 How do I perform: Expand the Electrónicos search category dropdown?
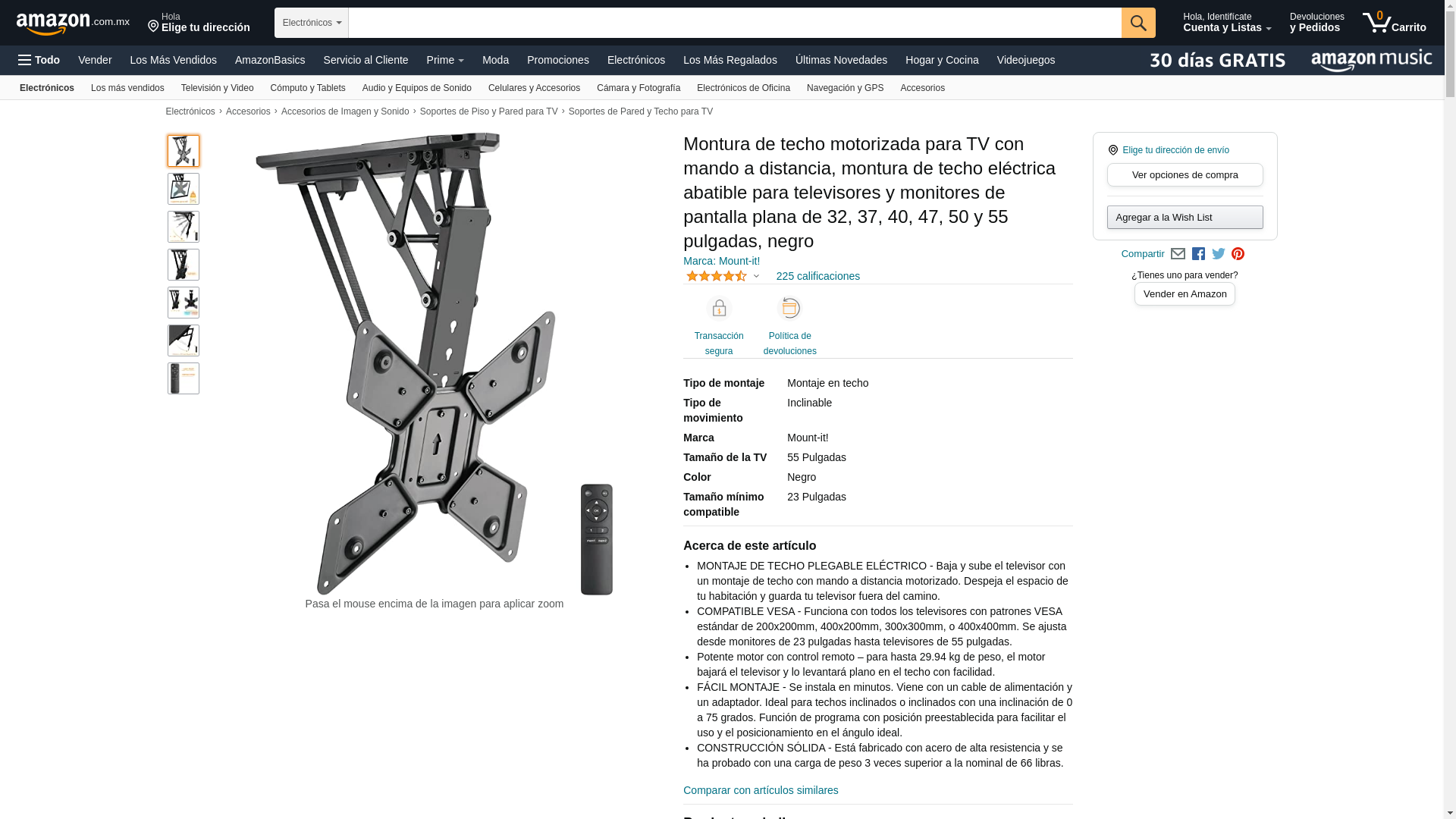[312, 23]
